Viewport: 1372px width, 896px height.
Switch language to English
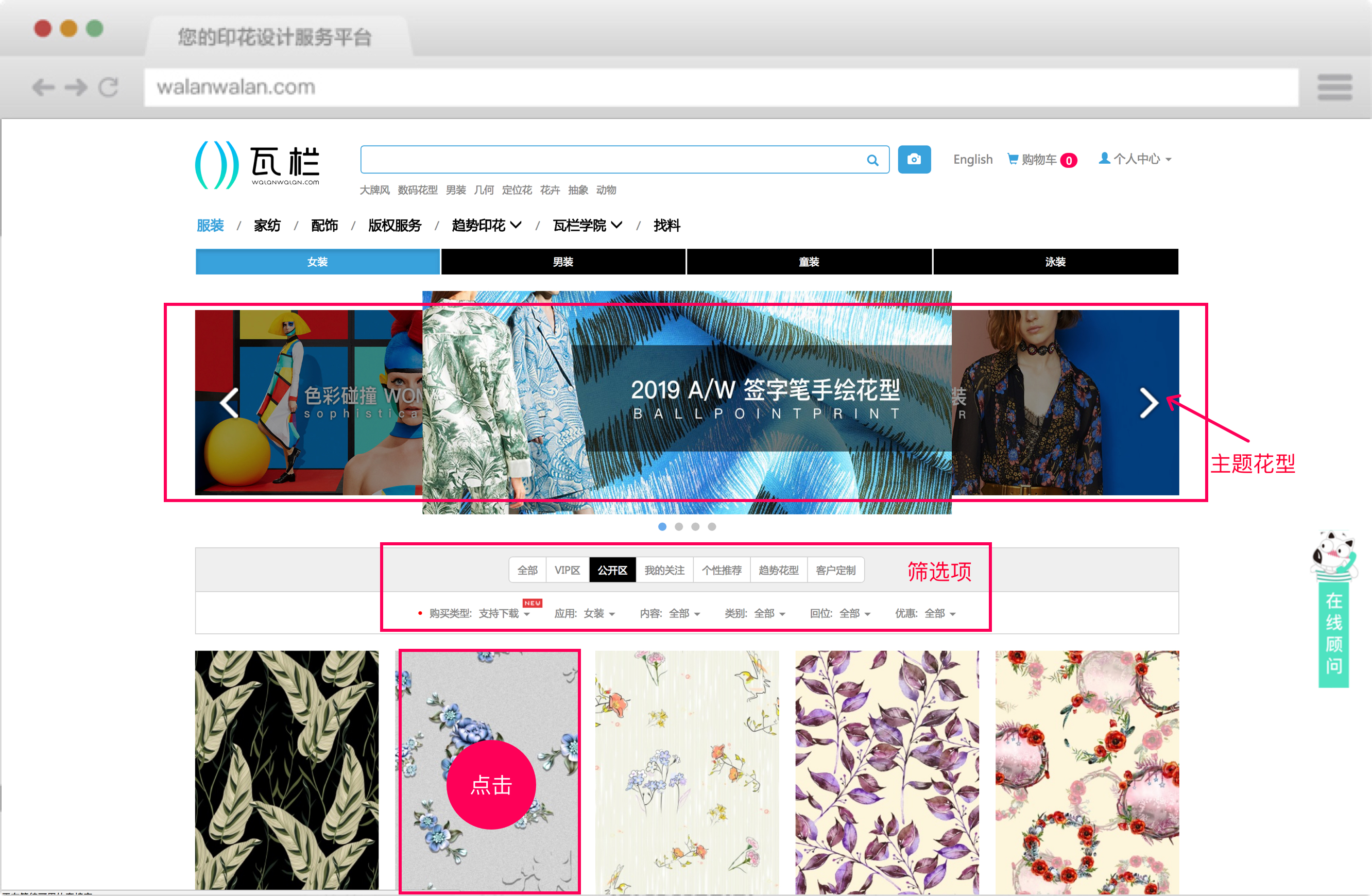click(x=972, y=160)
